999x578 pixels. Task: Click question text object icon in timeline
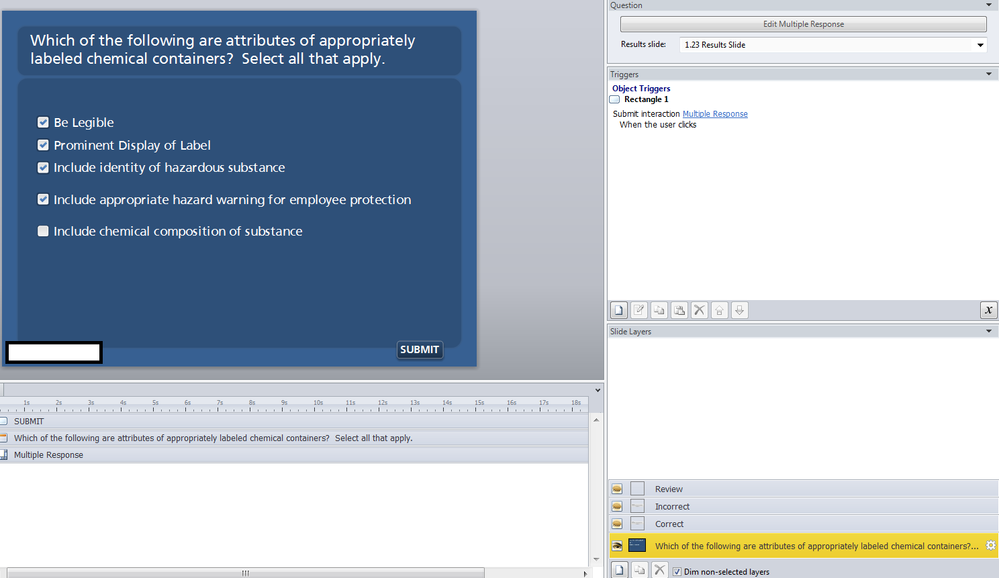(4, 438)
